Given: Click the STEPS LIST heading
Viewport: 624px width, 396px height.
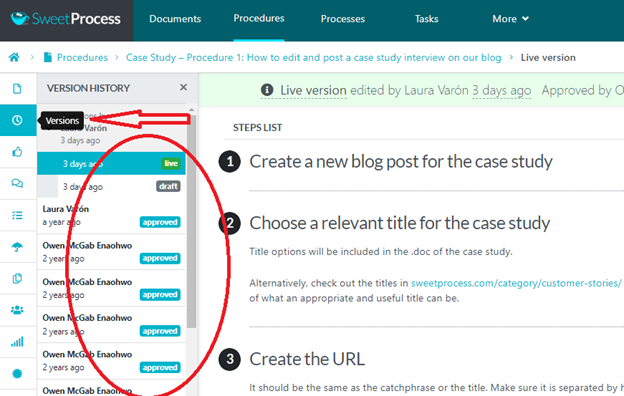Looking at the screenshot, I should click(x=257, y=127).
